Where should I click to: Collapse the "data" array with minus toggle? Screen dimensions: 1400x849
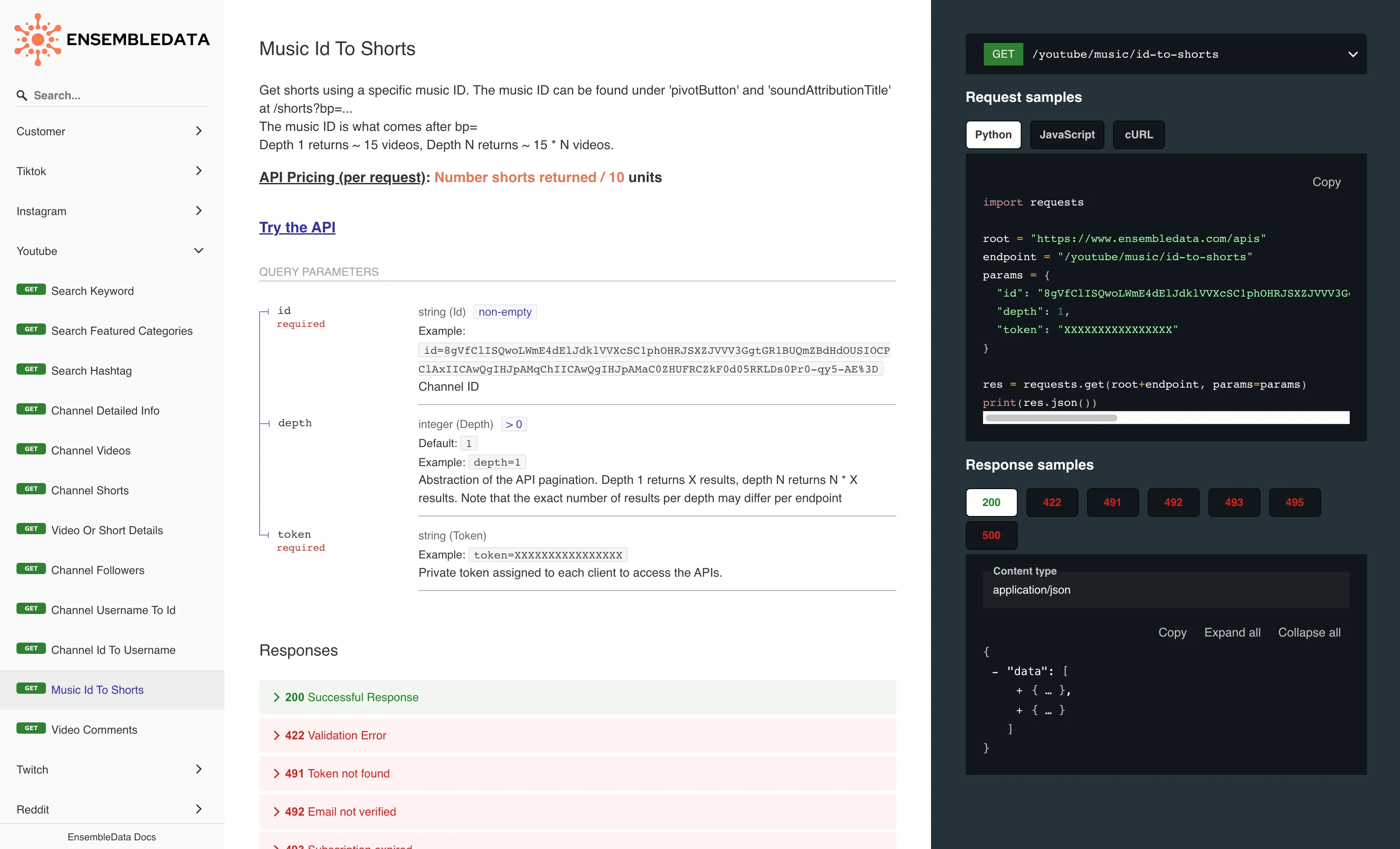pos(996,672)
